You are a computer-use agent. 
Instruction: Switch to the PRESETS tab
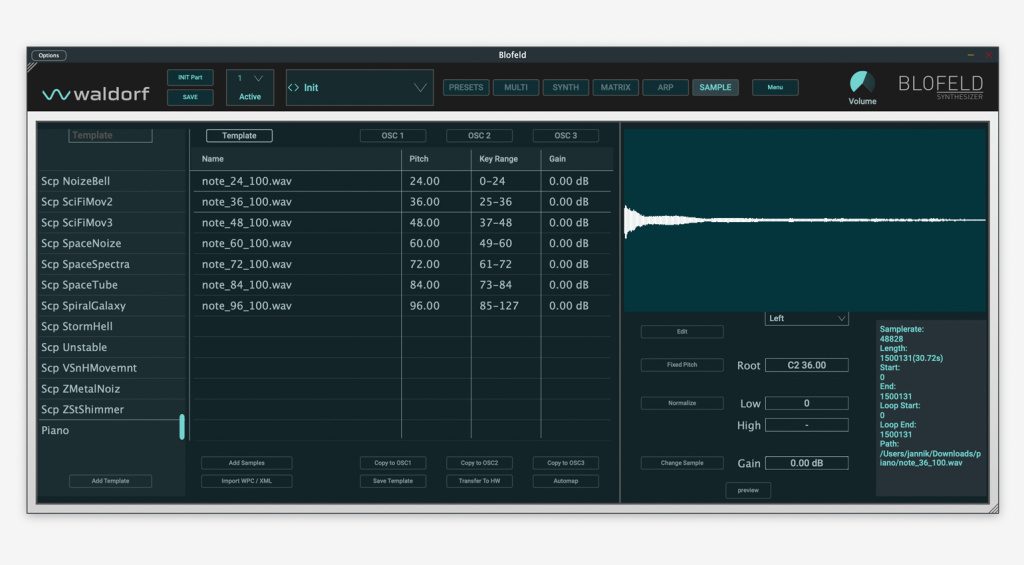[x=466, y=88]
